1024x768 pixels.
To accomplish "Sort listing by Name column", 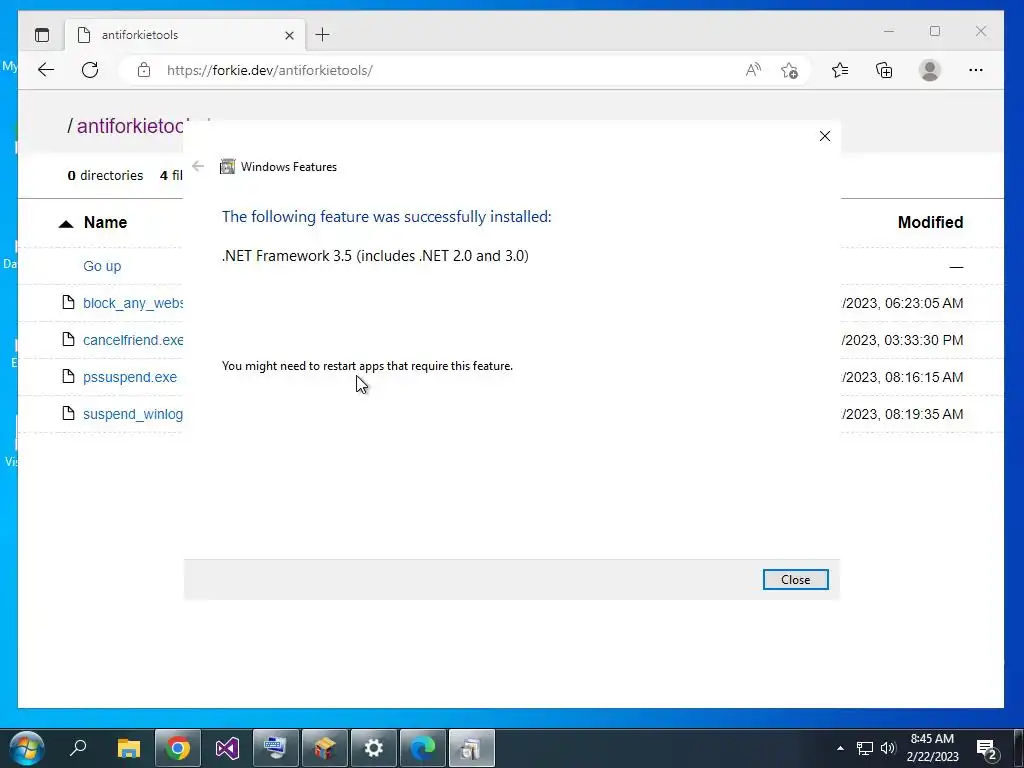I will (x=105, y=222).
